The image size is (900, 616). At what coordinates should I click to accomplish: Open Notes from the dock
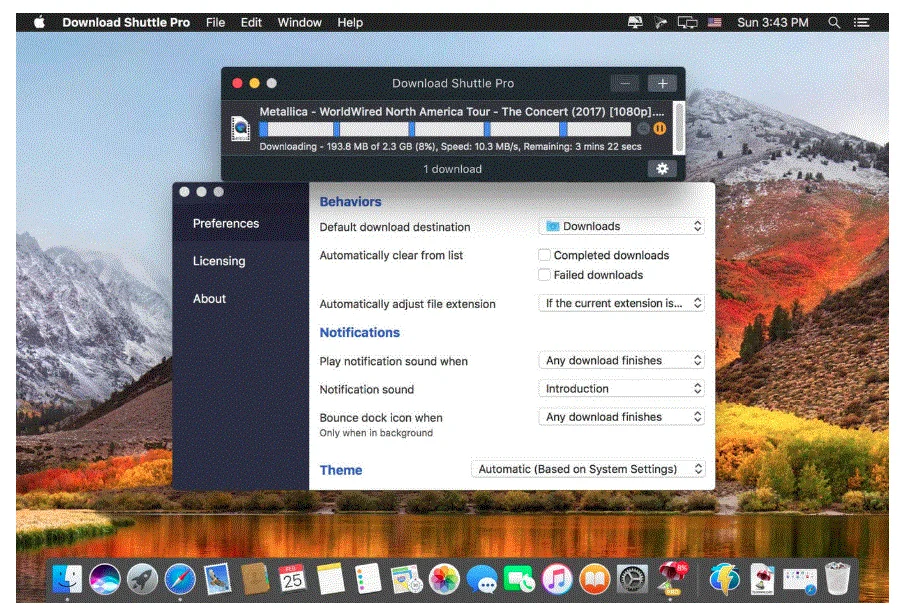[x=331, y=578]
